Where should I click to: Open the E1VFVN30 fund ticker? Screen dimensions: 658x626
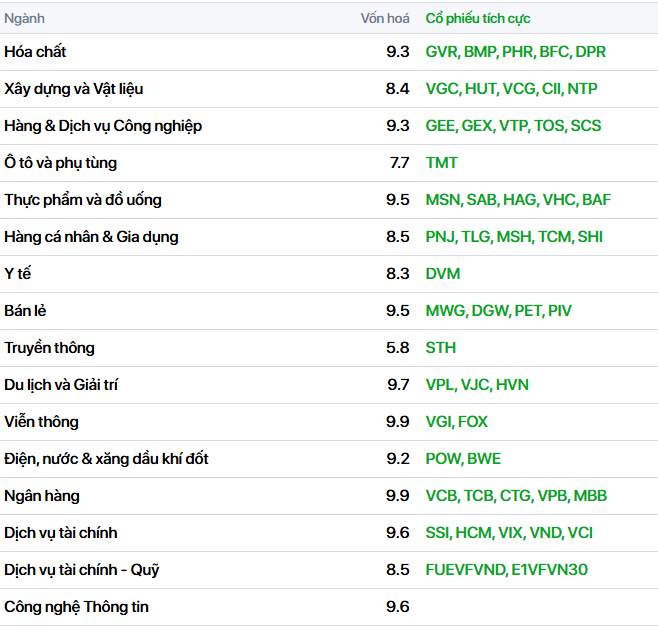(550, 570)
